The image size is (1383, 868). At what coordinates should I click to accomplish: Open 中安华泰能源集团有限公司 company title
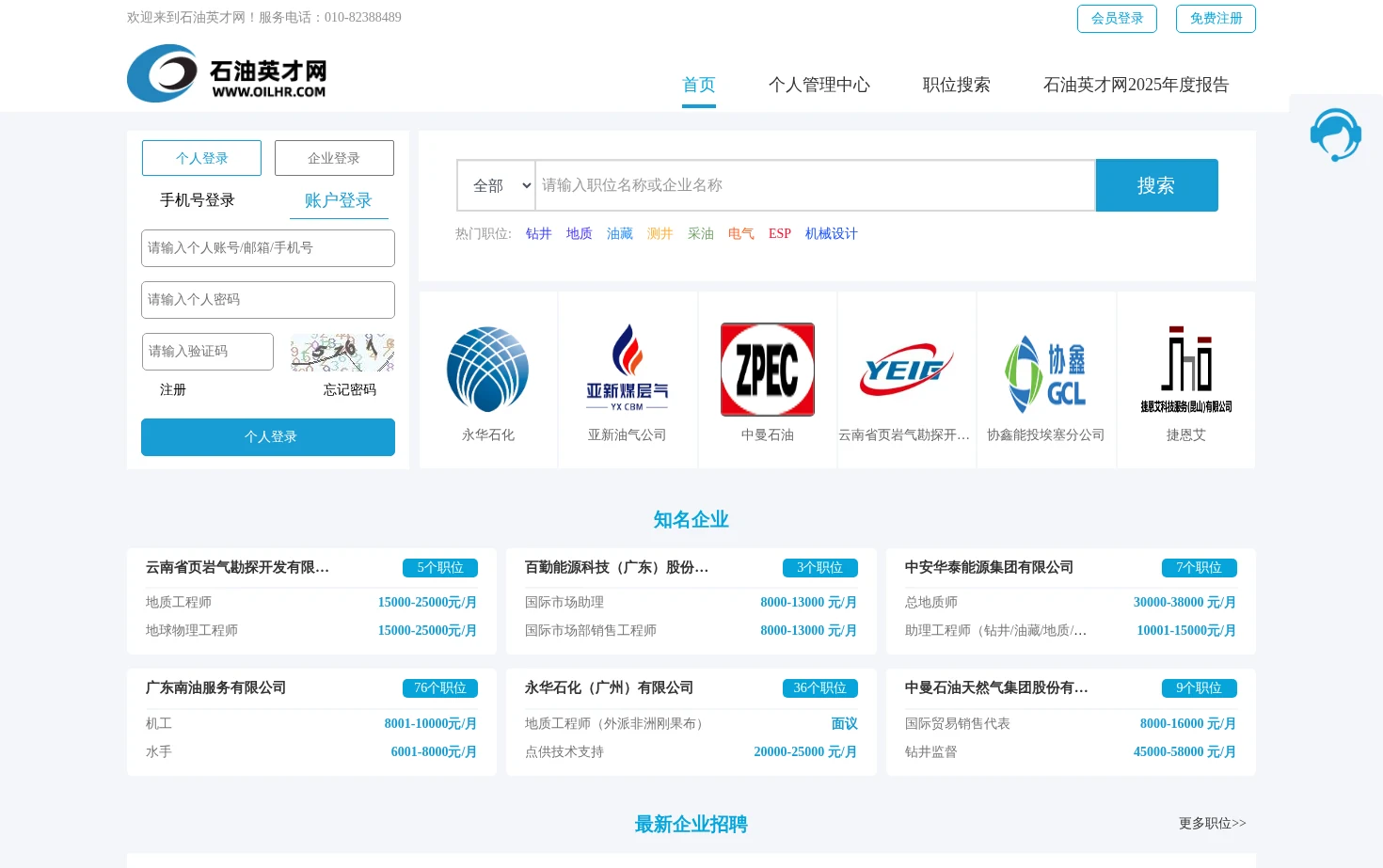[x=989, y=567]
